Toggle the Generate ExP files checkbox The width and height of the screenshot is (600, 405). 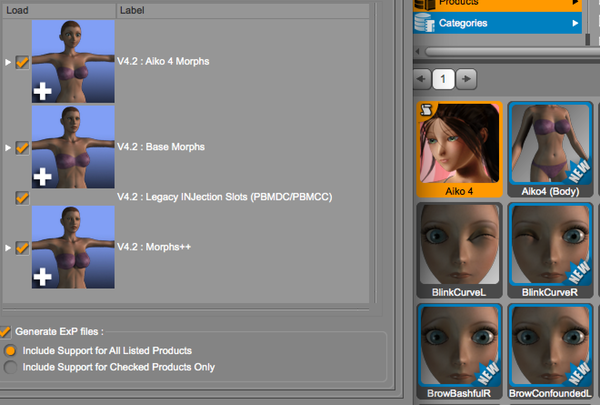pyautogui.click(x=5, y=332)
